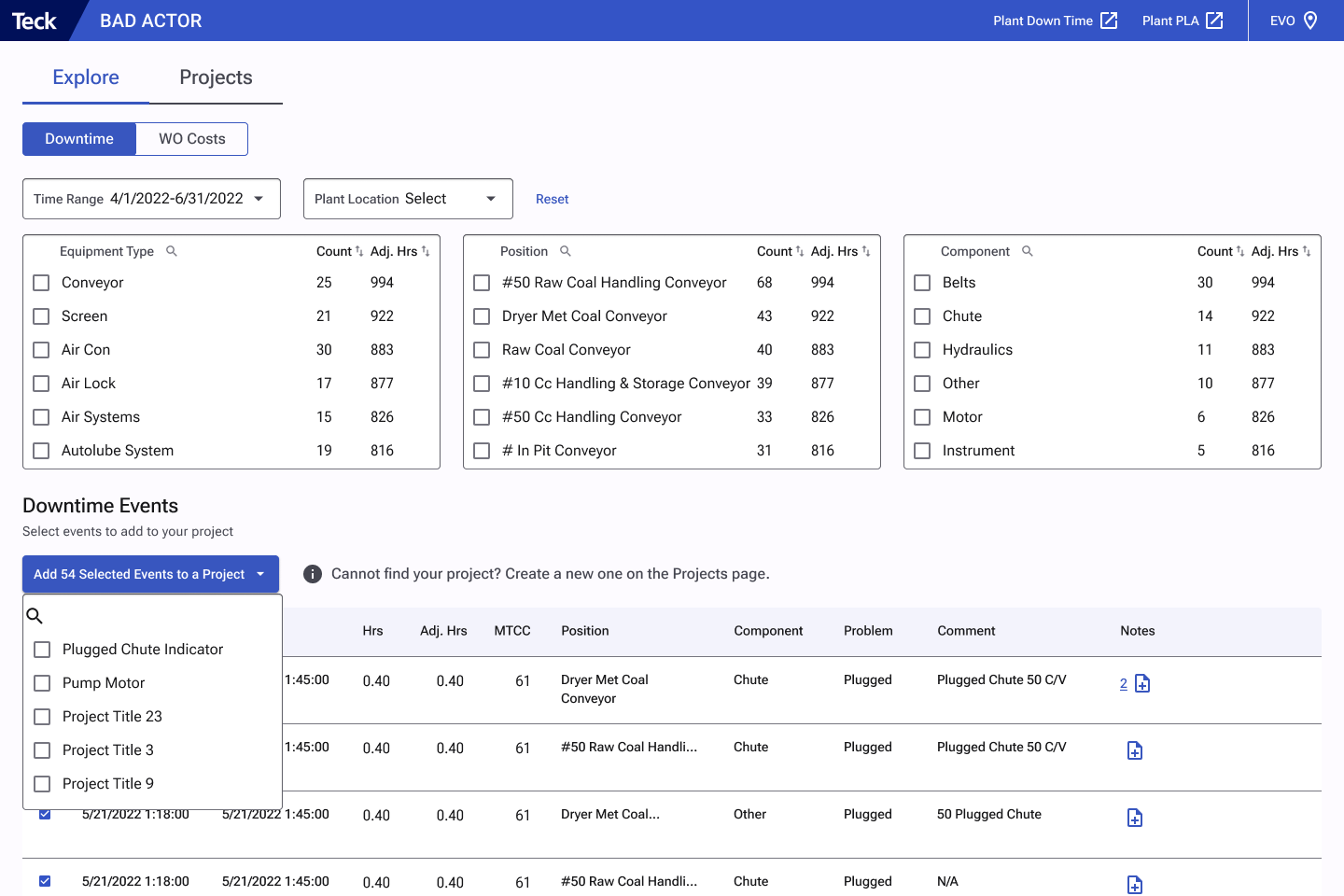Click the Air Lock equipment row label
This screenshot has height=896, width=1344.
tap(89, 384)
